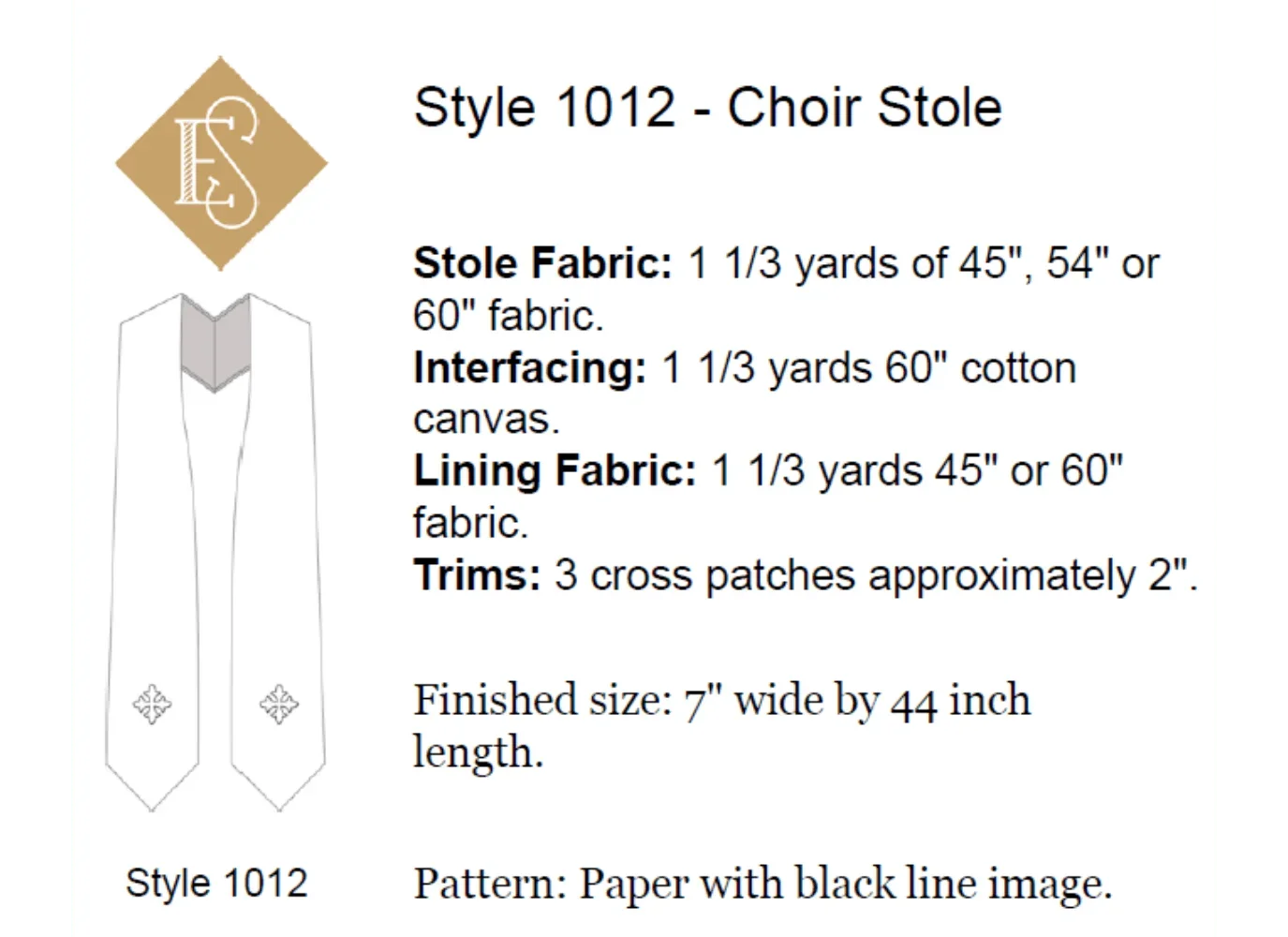Click the blue-gray right border strip
Image resolution: width=1288 pixels, height=937 pixels.
(x=1254, y=468)
